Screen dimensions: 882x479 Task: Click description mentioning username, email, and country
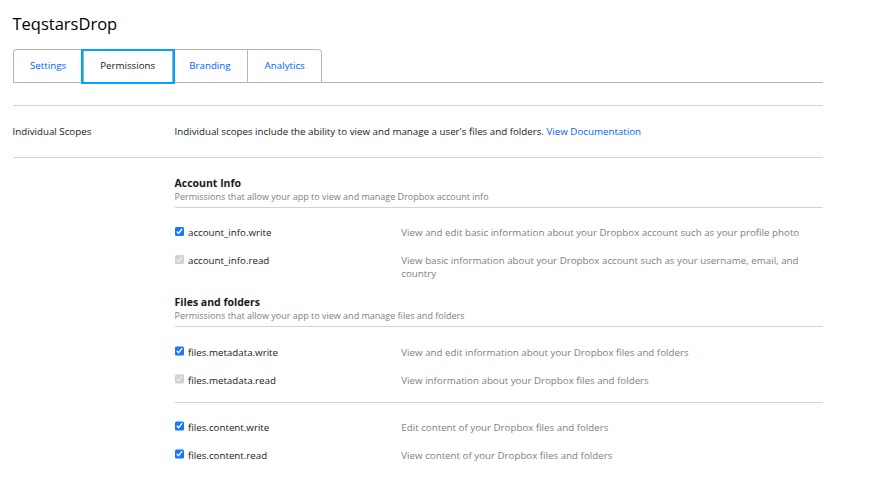coord(600,267)
